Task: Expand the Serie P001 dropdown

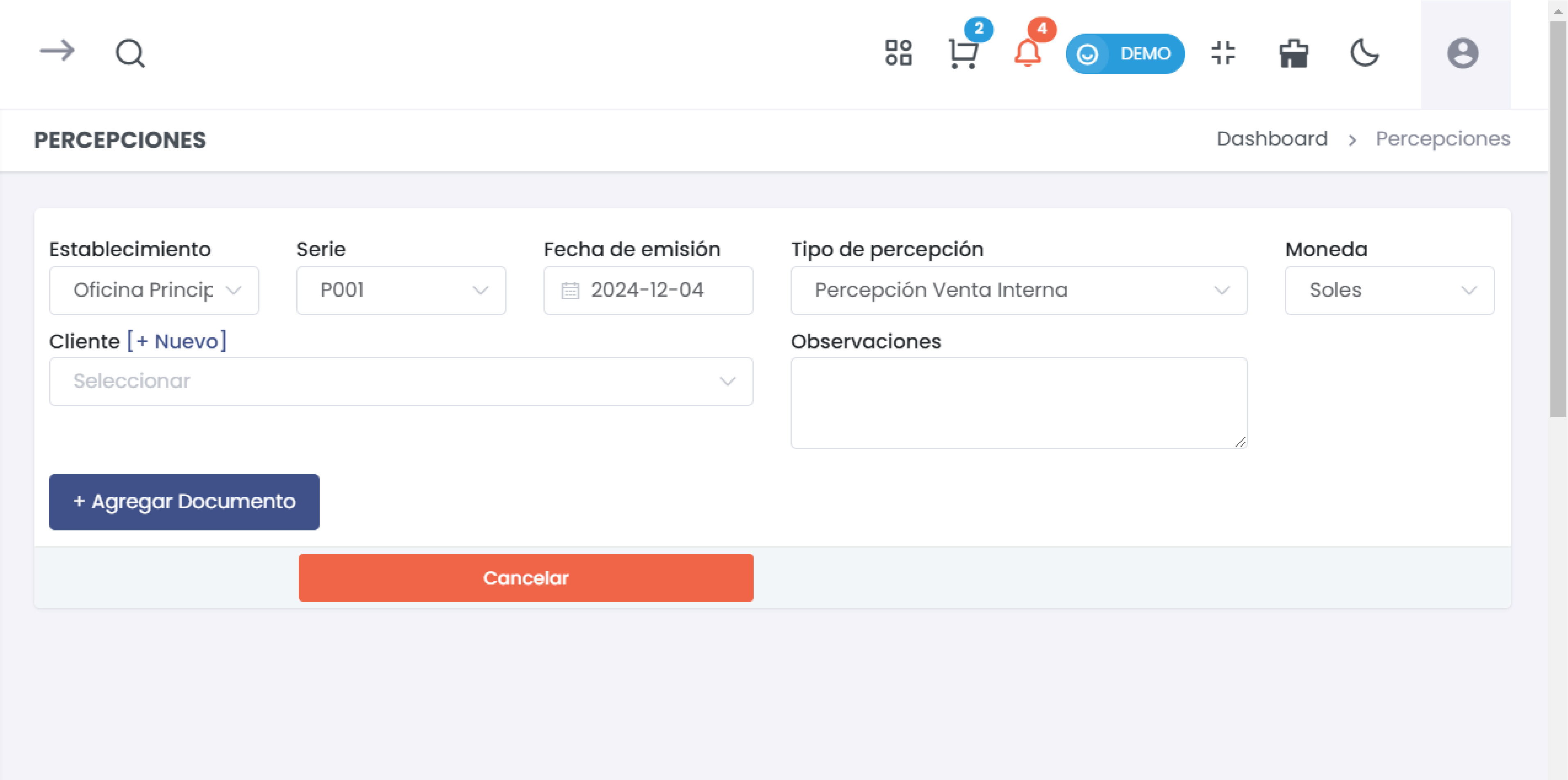Action: tap(400, 291)
